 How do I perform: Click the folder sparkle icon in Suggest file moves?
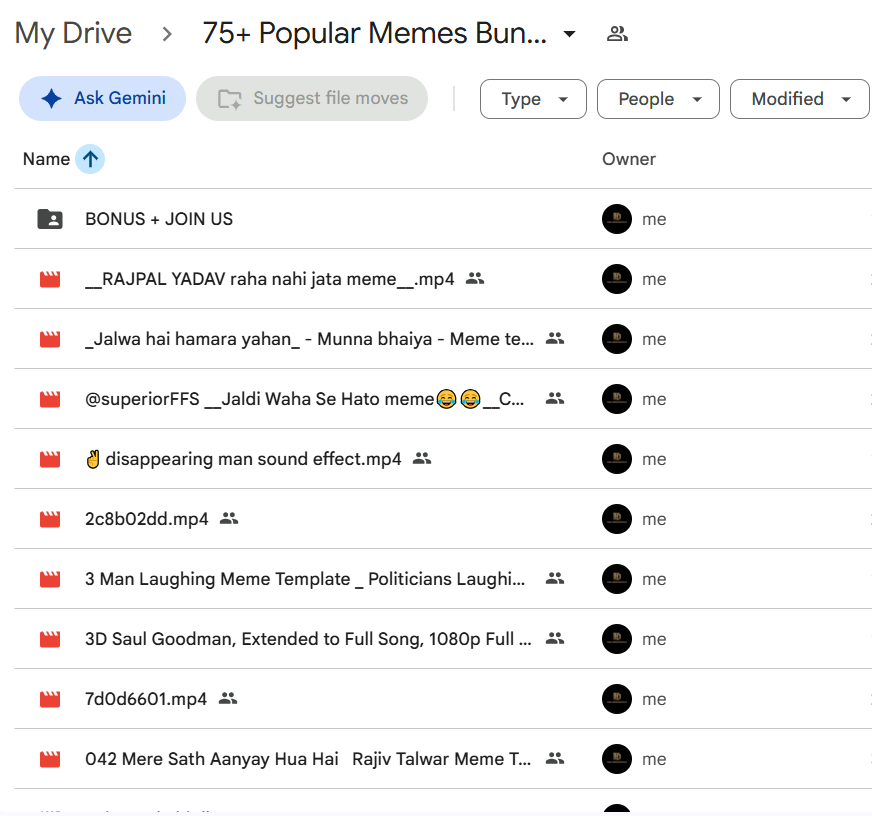pyautogui.click(x=230, y=99)
